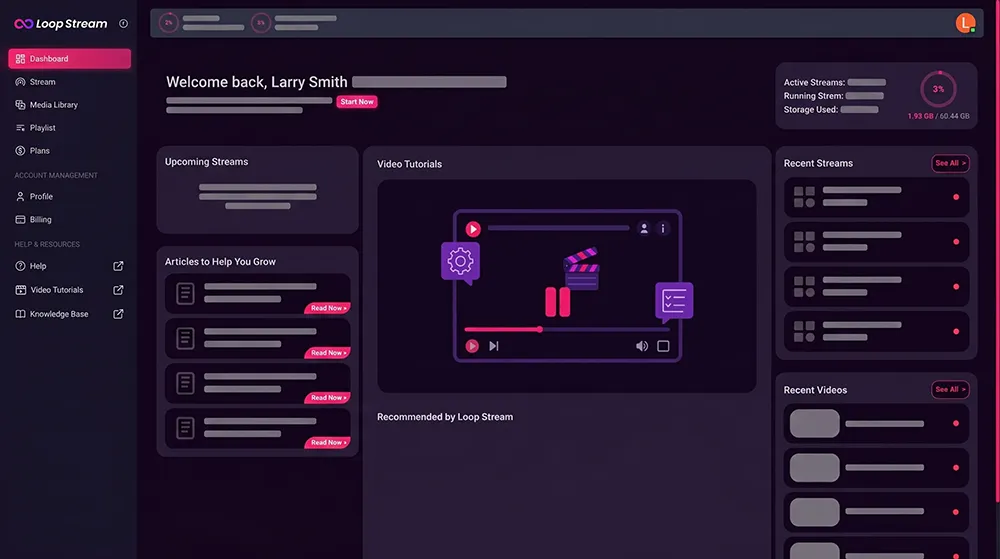Click the checklist bubble icon in tutorial
Image resolution: width=1000 pixels, height=559 pixels.
pyautogui.click(x=674, y=301)
